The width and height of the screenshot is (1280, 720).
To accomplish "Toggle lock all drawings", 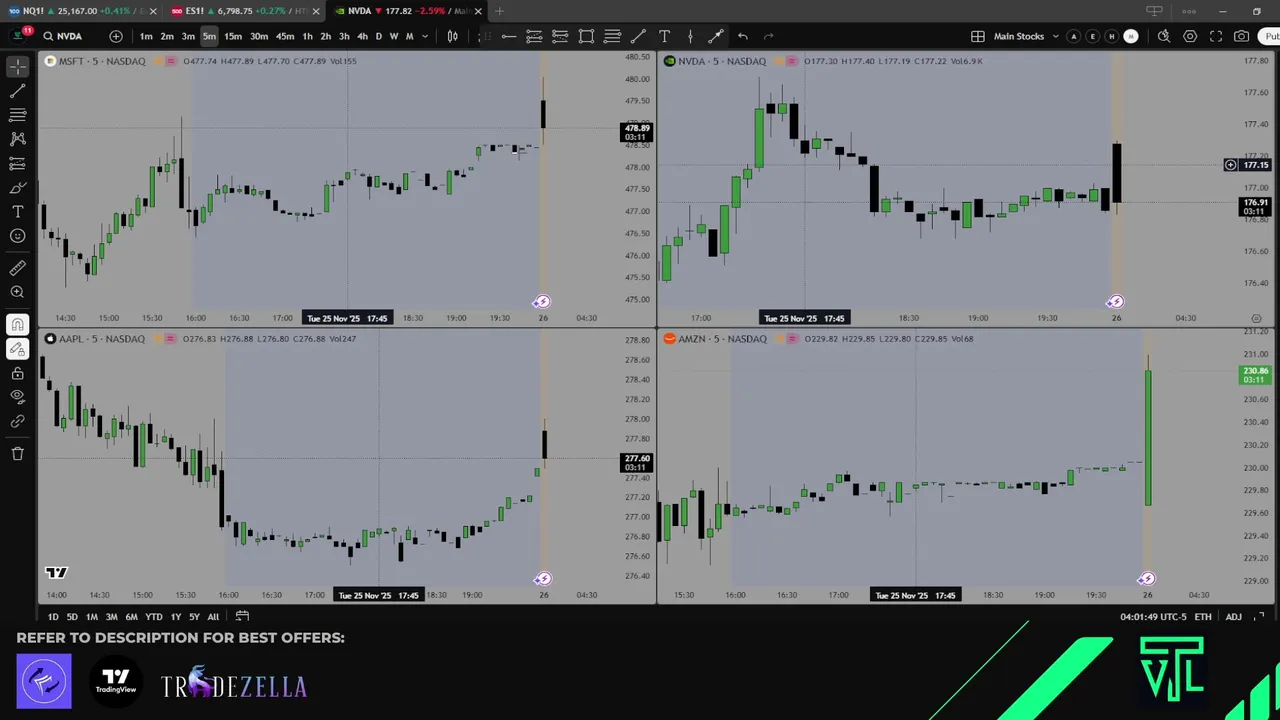I will point(18,373).
